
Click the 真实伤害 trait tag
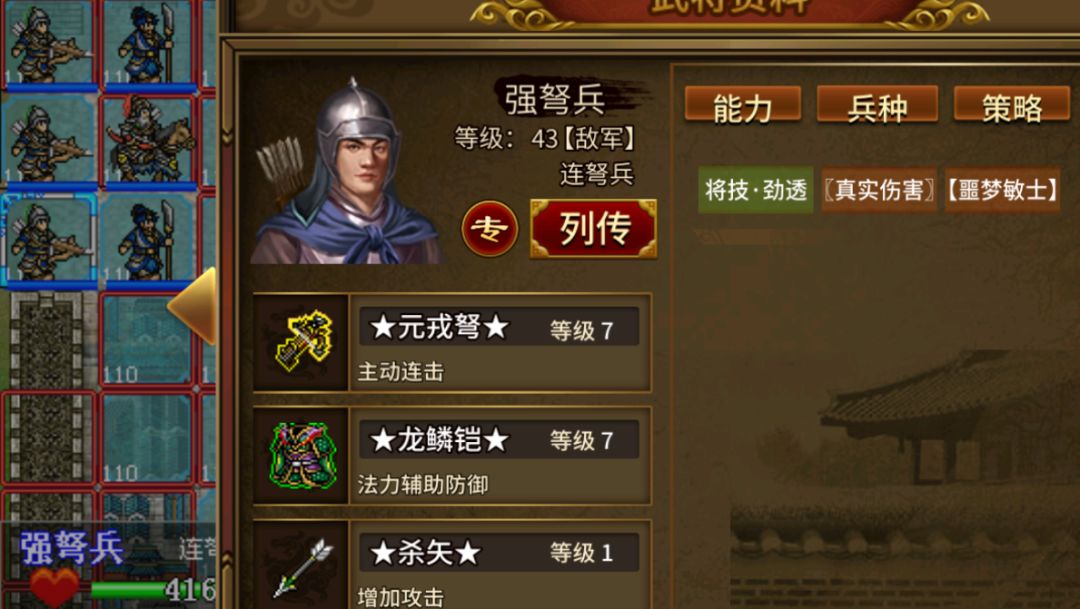point(879,189)
